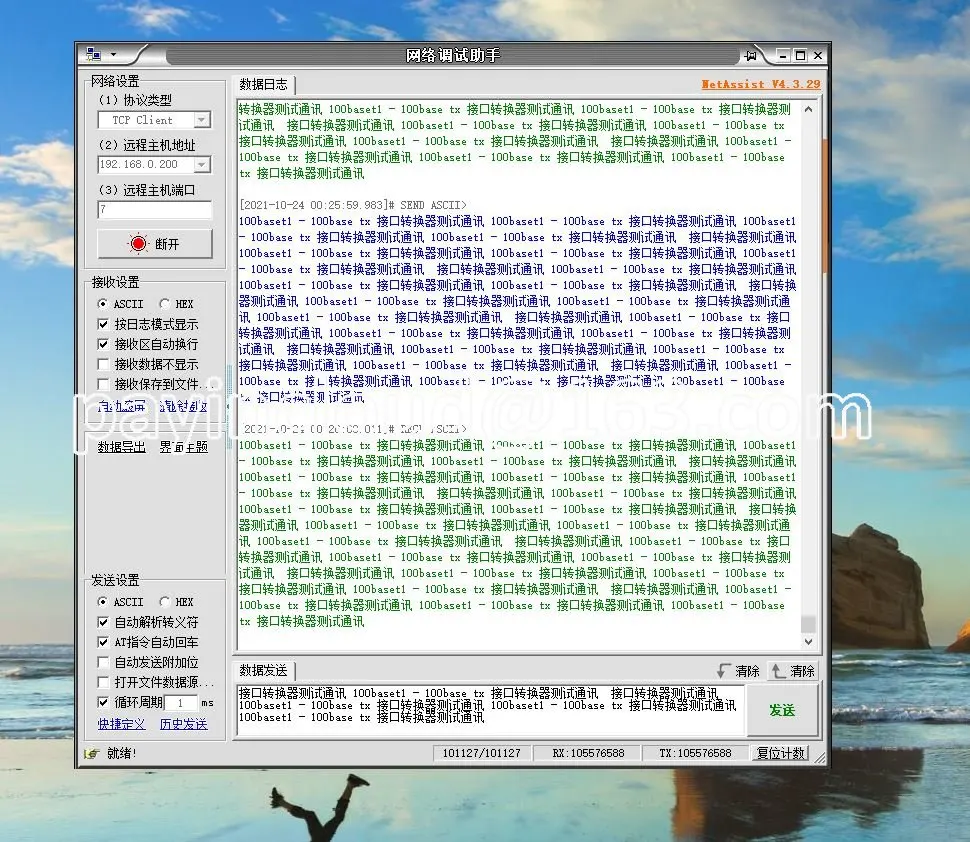Select ASCII send mode radio button
970x842 pixels.
pyautogui.click(x=103, y=603)
